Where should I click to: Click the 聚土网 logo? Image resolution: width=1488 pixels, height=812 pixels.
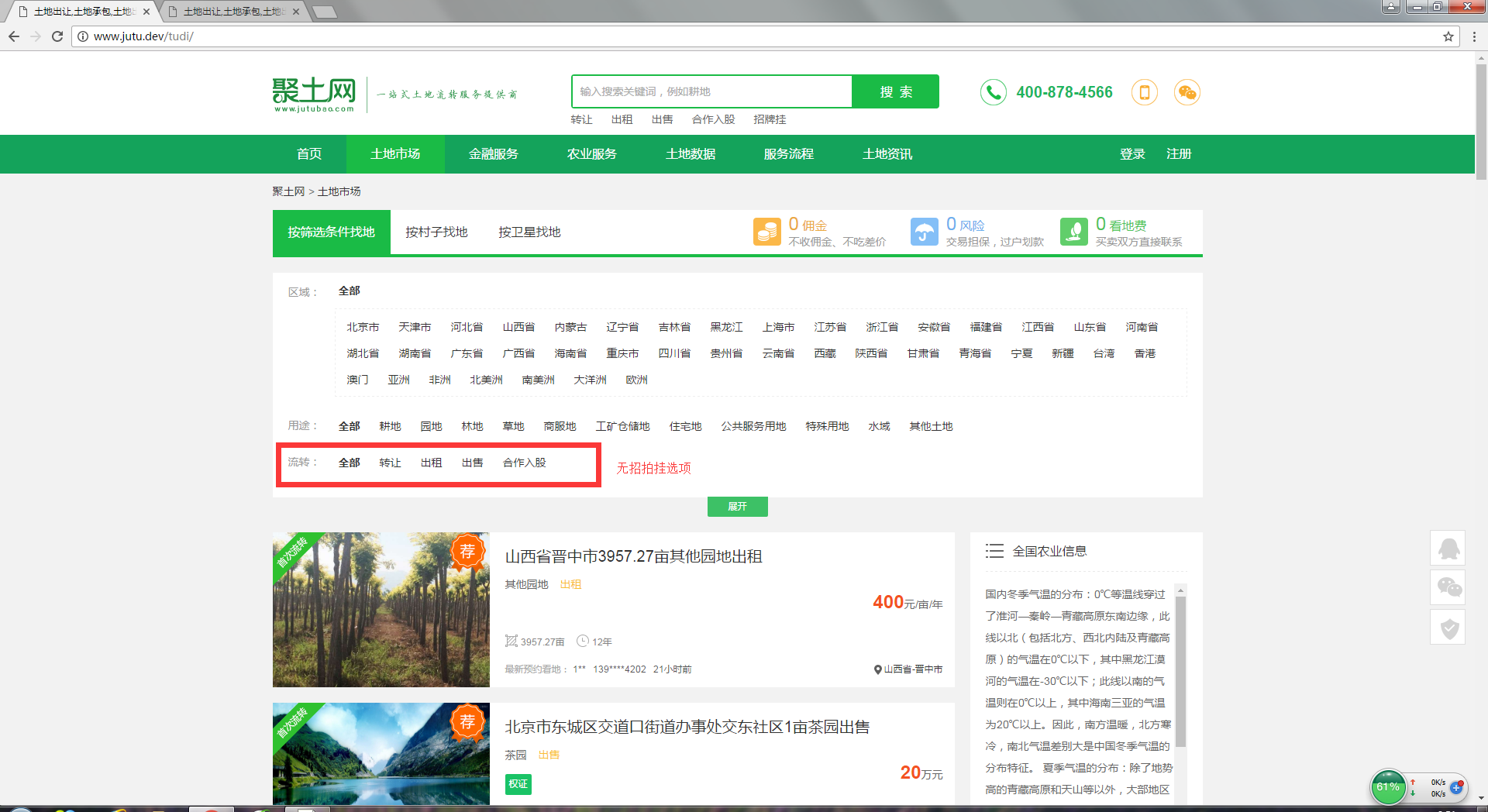[314, 95]
